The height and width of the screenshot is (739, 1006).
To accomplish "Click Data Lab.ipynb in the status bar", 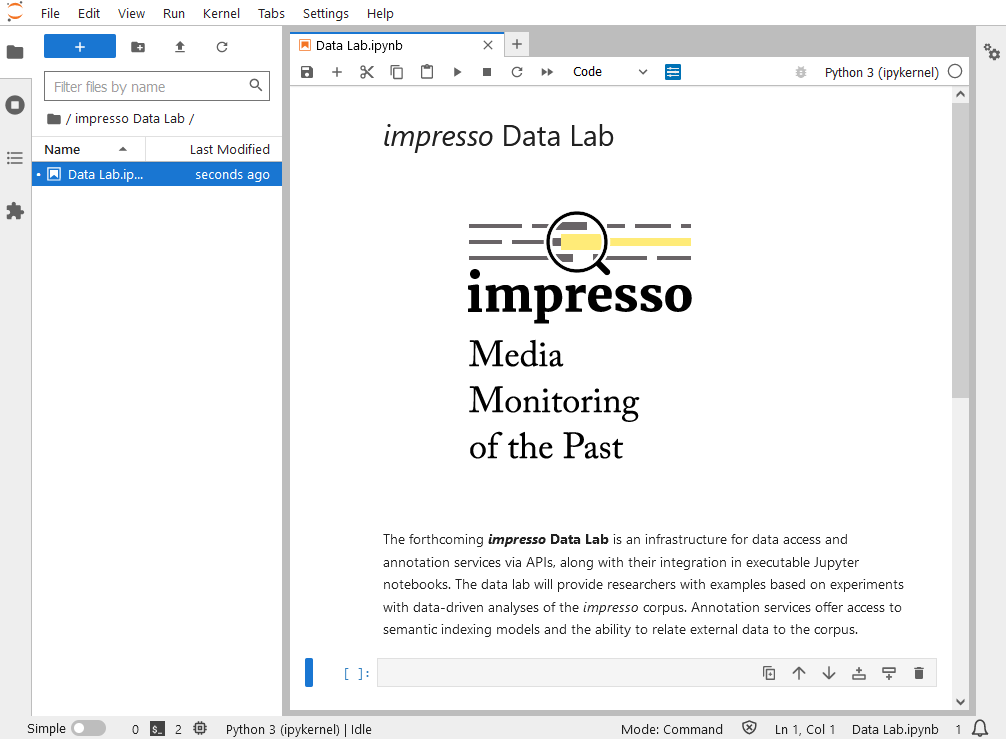I will click(x=895, y=729).
